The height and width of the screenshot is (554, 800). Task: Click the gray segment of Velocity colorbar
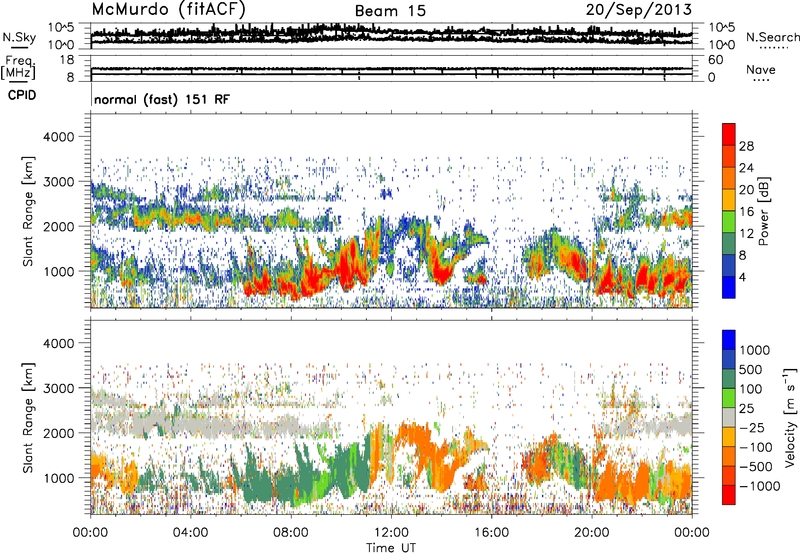pos(729,418)
